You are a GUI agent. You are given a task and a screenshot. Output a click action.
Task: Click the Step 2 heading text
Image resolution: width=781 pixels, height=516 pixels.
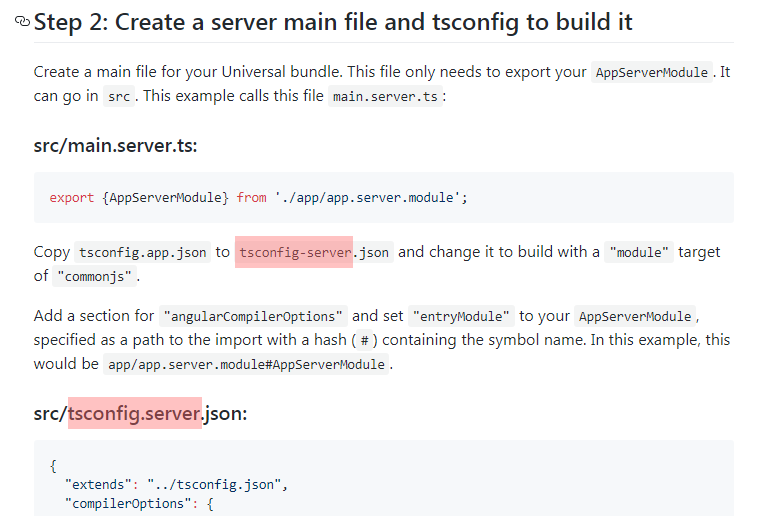click(x=333, y=22)
